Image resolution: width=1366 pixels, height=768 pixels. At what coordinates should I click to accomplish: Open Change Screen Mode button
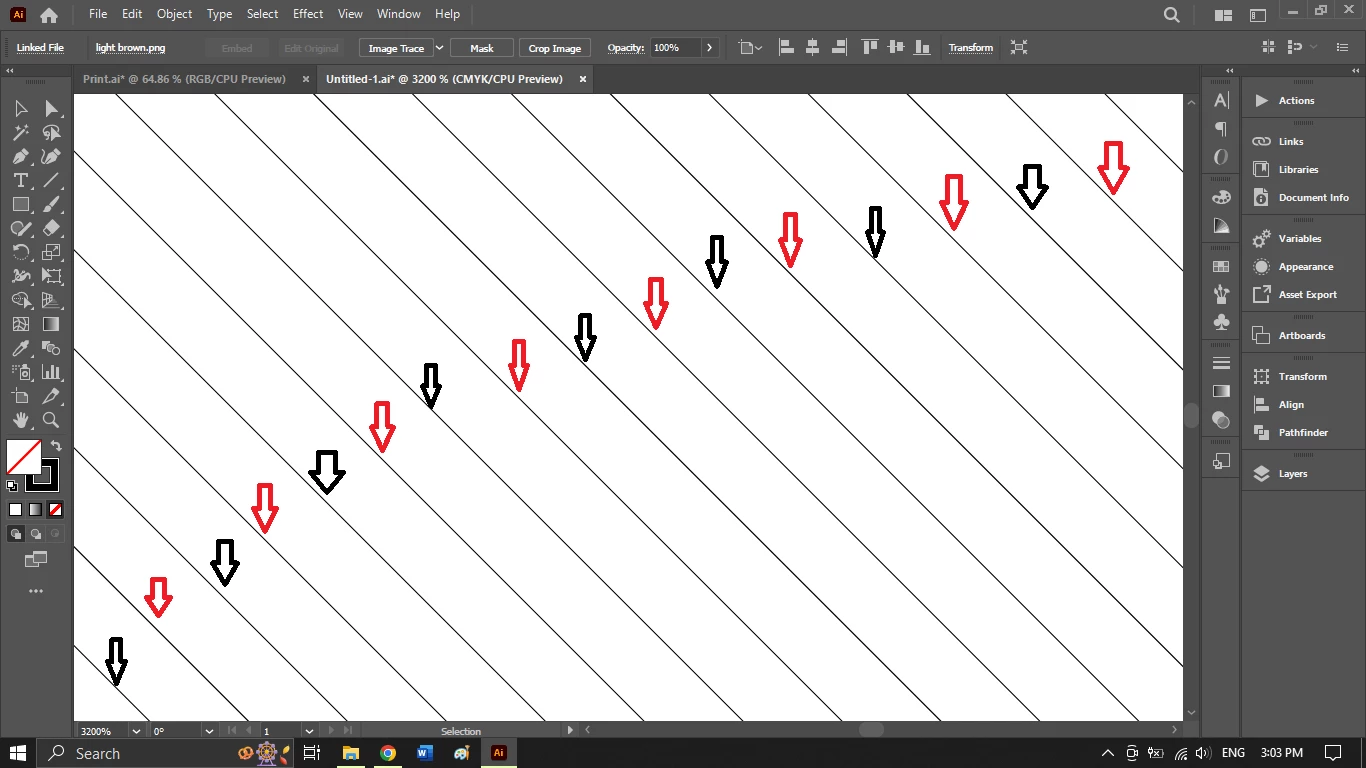(36, 559)
